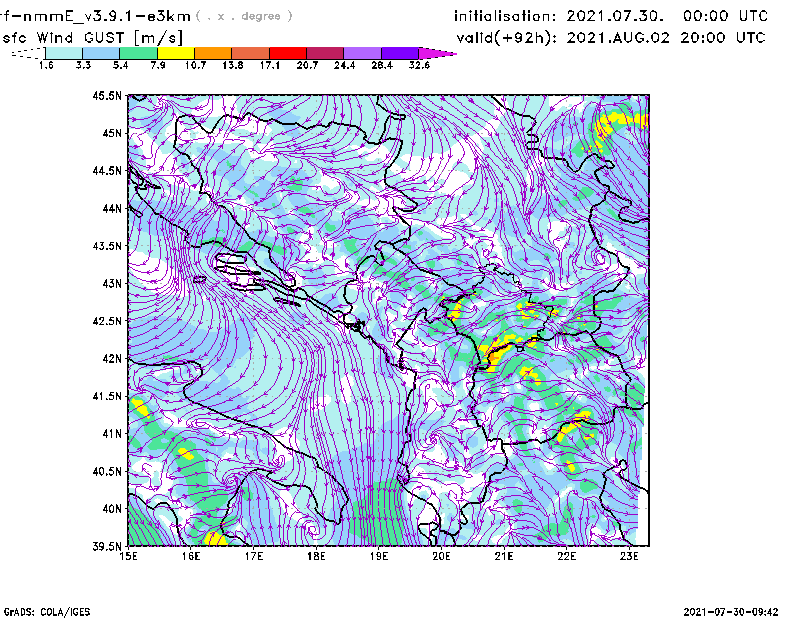Click legend value 10.7
800x618 pixels.
195,65
